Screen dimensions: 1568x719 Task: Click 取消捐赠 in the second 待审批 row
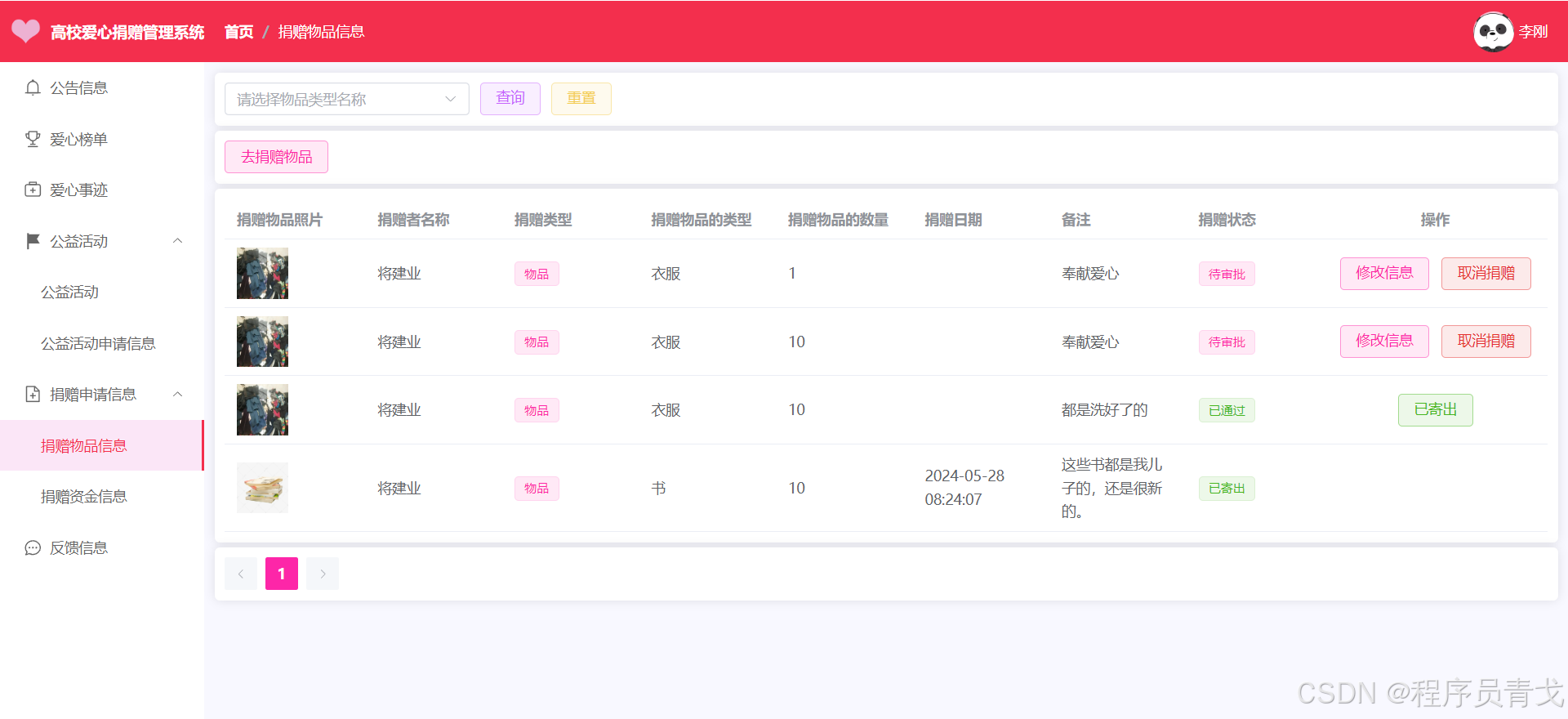[1486, 341]
